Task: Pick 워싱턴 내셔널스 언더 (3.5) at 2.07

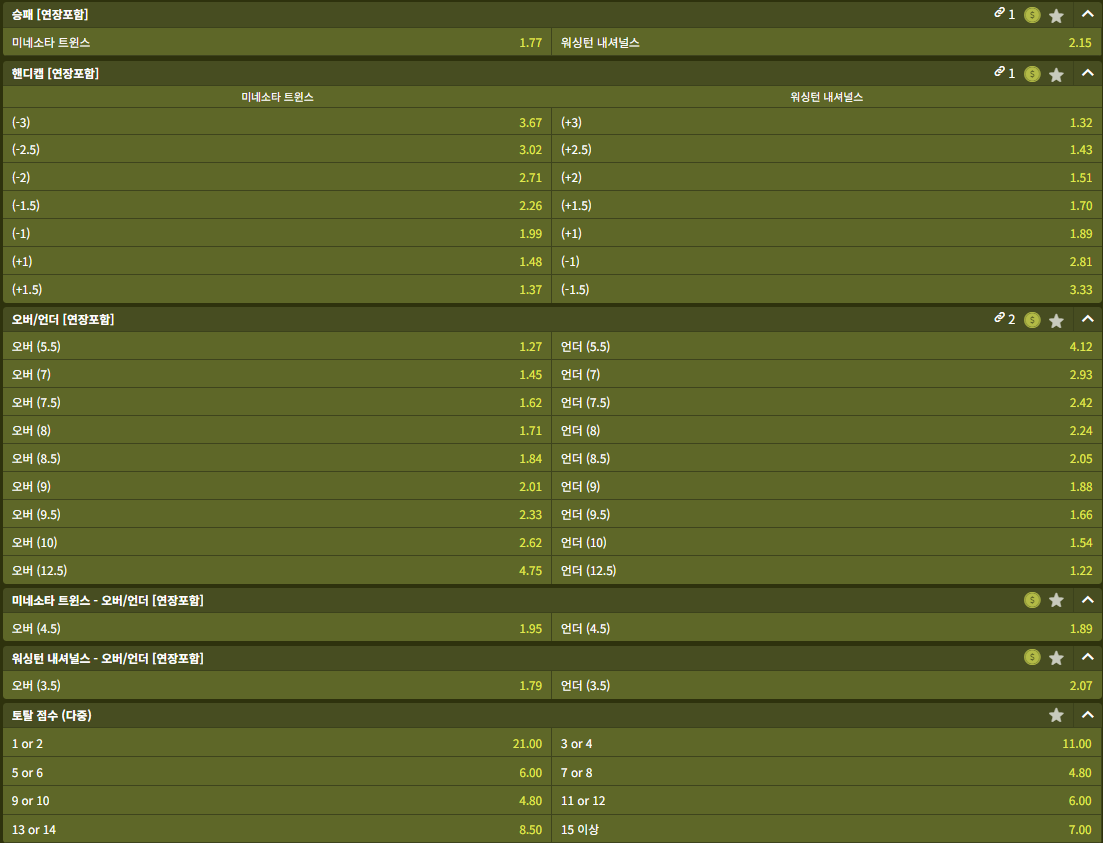Action: tap(827, 685)
